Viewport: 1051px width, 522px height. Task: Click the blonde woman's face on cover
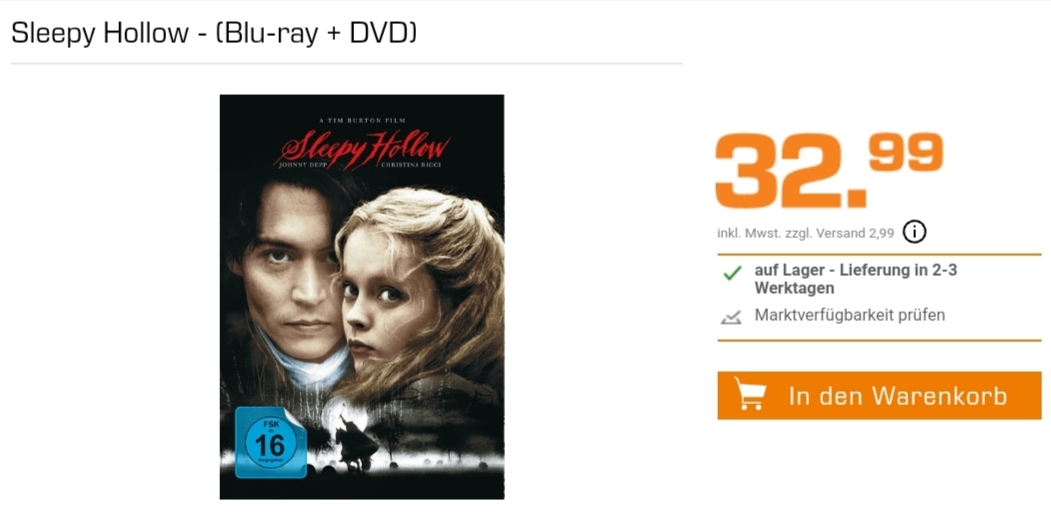pyautogui.click(x=385, y=302)
